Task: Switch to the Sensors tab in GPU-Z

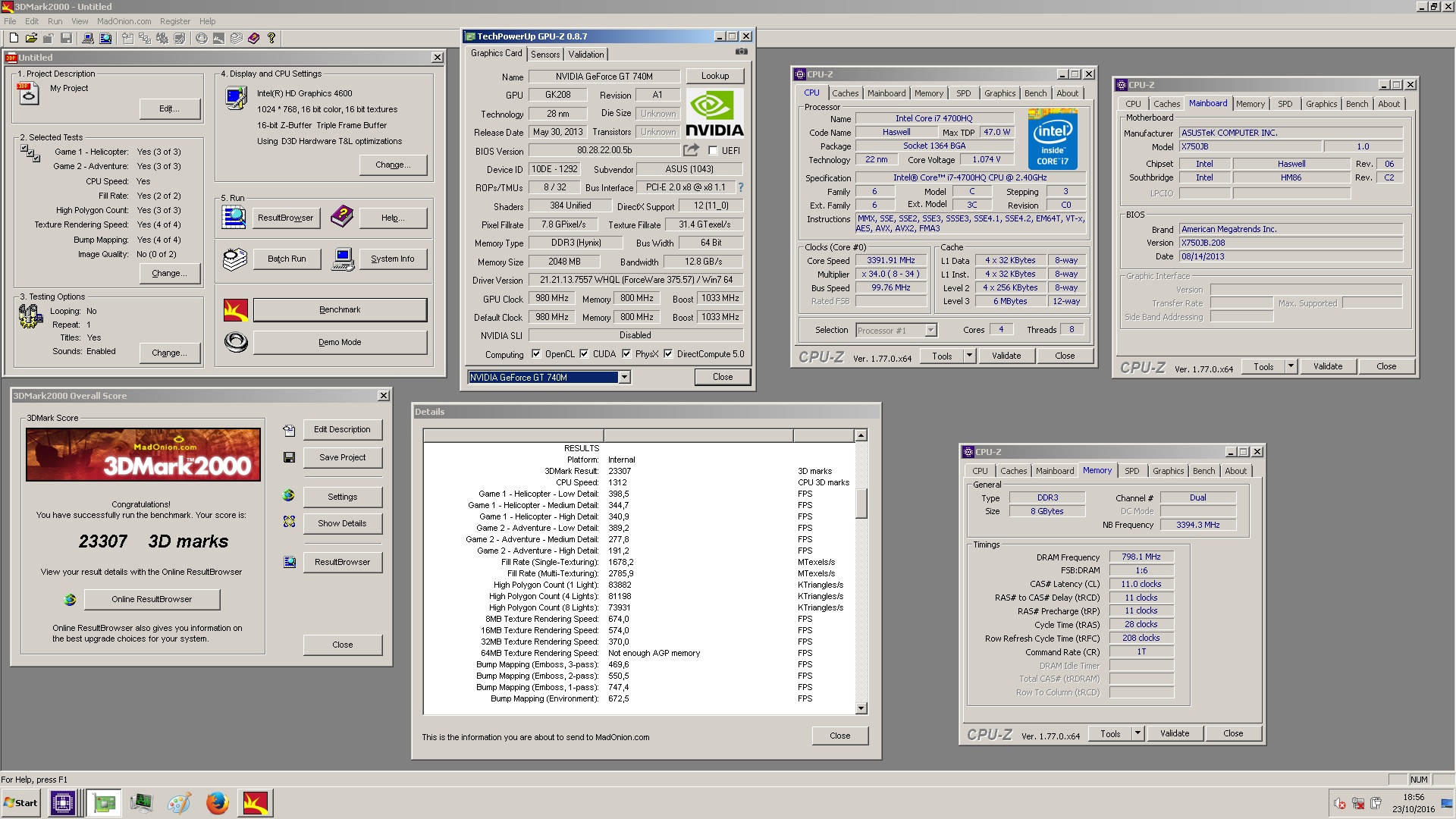Action: coord(545,54)
